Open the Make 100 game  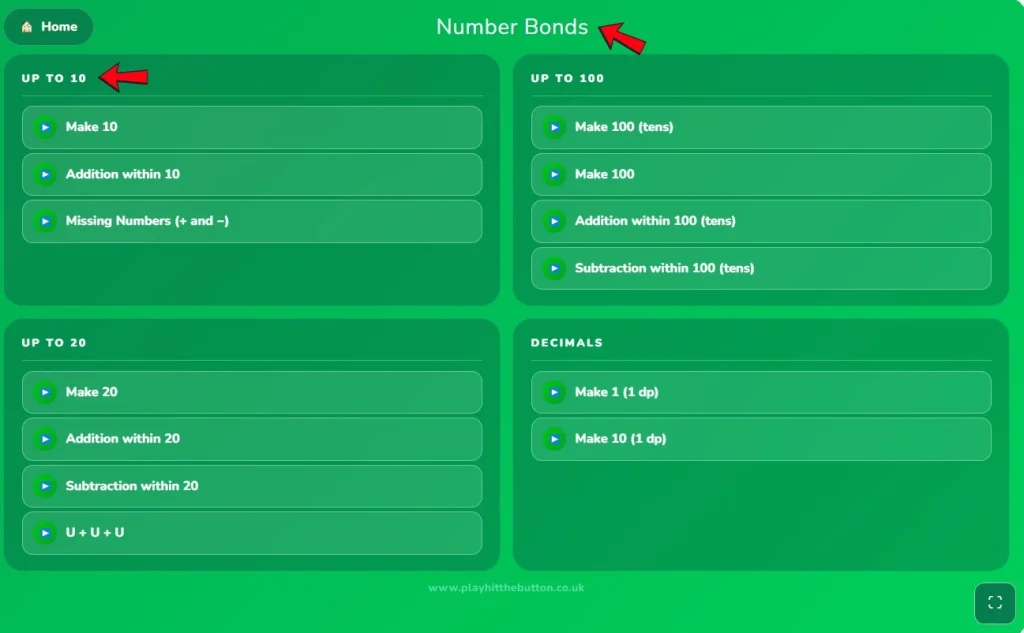tap(761, 174)
